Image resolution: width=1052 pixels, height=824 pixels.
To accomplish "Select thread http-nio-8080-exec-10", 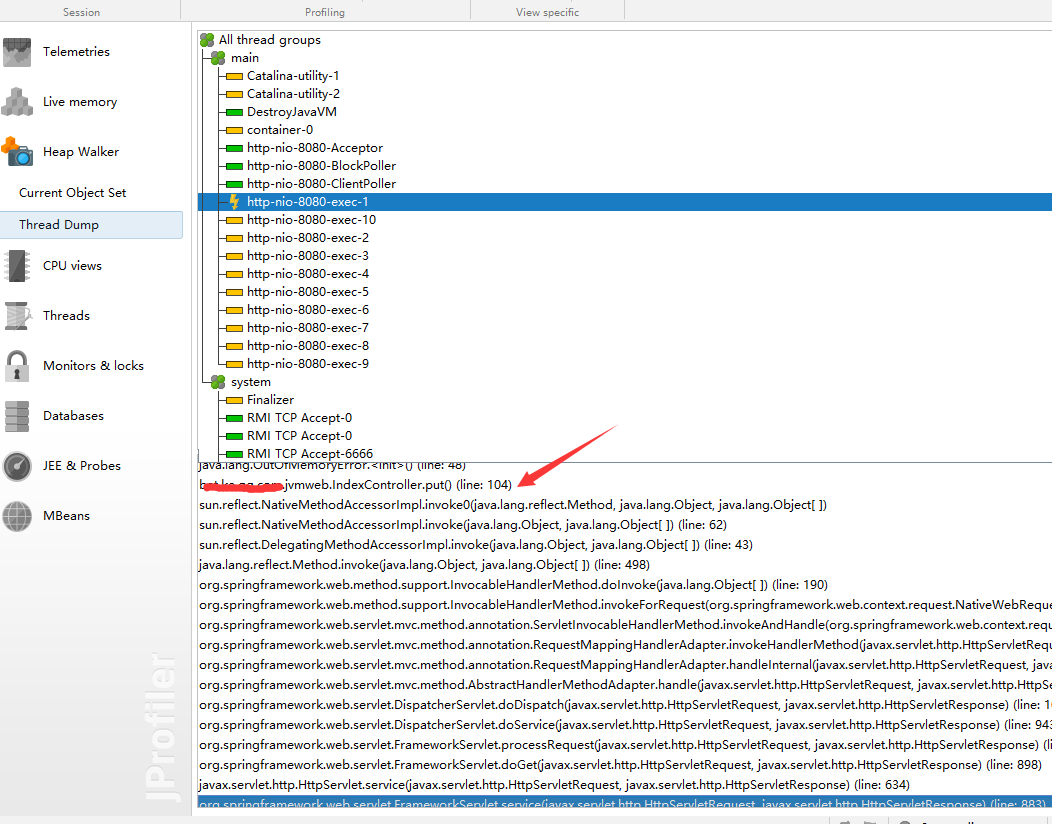I will (x=311, y=219).
